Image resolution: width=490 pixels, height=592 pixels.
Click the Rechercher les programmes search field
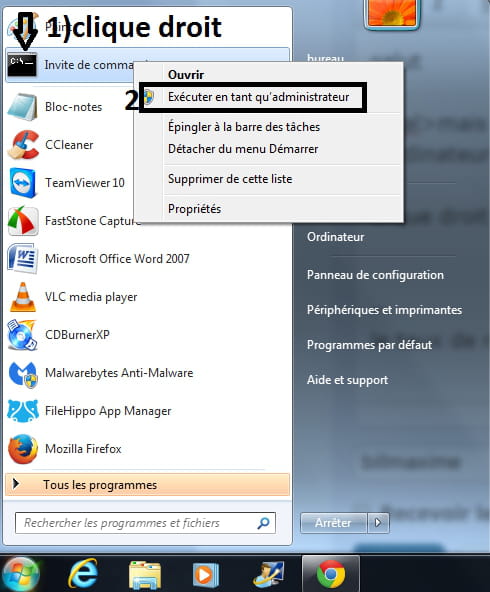click(145, 523)
